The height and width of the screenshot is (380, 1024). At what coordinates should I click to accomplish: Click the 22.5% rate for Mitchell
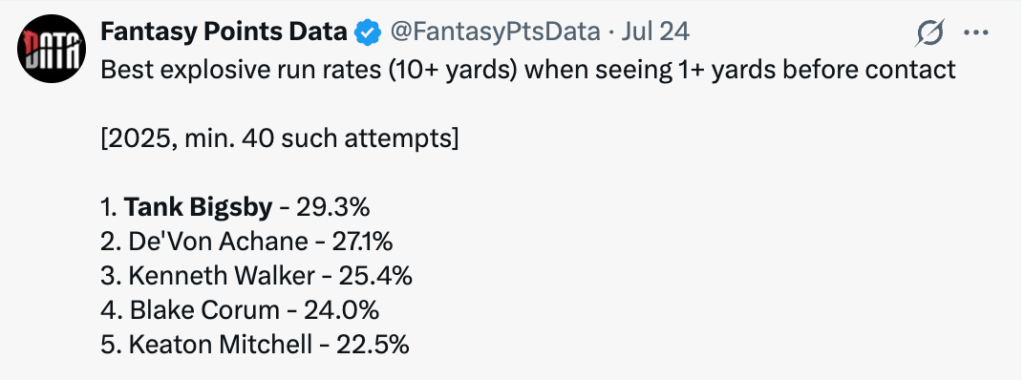click(373, 344)
